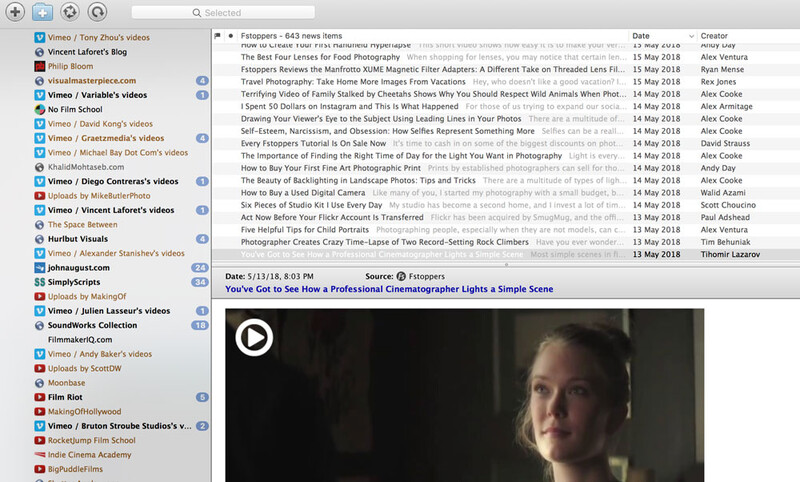Image resolution: width=800 pixels, height=482 pixels.
Task: Click the Fstoppers - 643 news items header
Action: (291, 36)
